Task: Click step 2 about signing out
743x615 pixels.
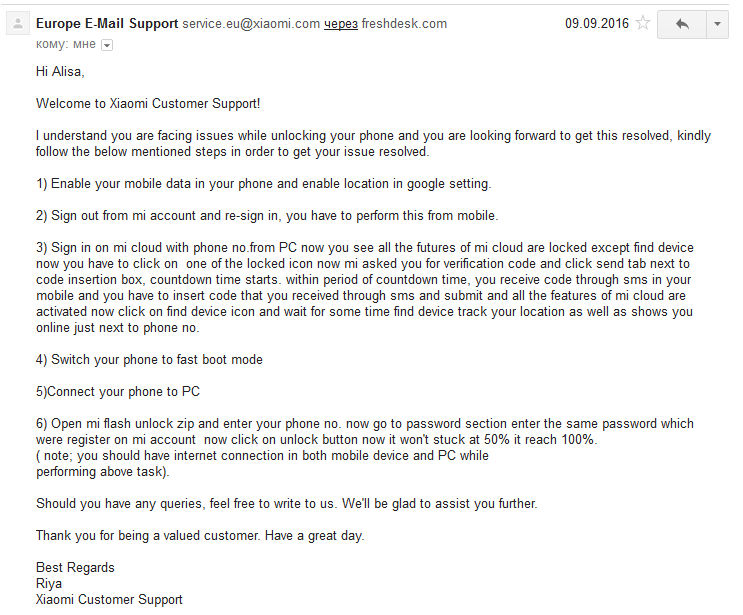Action: pyautogui.click(x=267, y=216)
